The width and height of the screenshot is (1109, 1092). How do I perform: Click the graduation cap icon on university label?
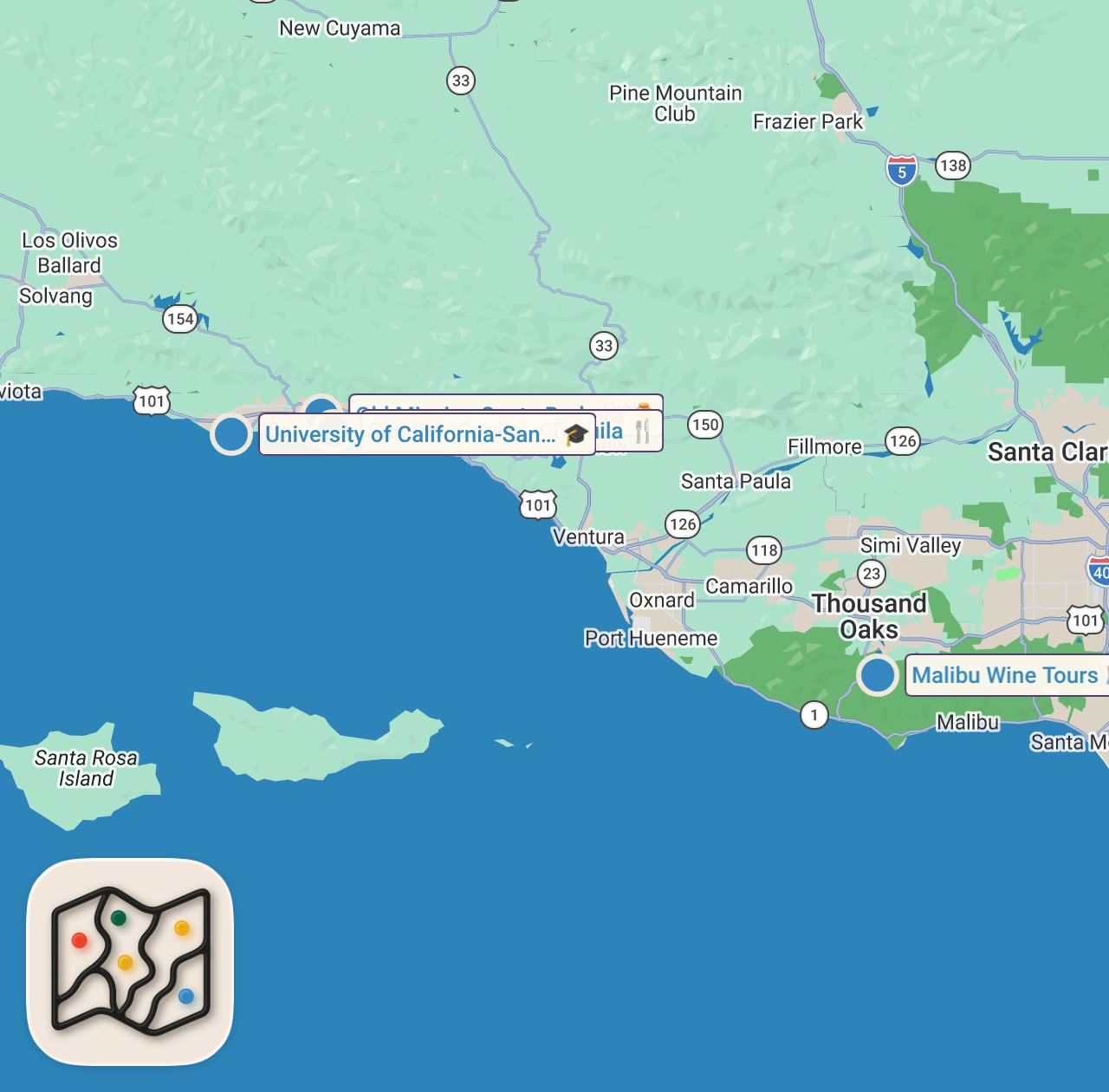click(575, 434)
